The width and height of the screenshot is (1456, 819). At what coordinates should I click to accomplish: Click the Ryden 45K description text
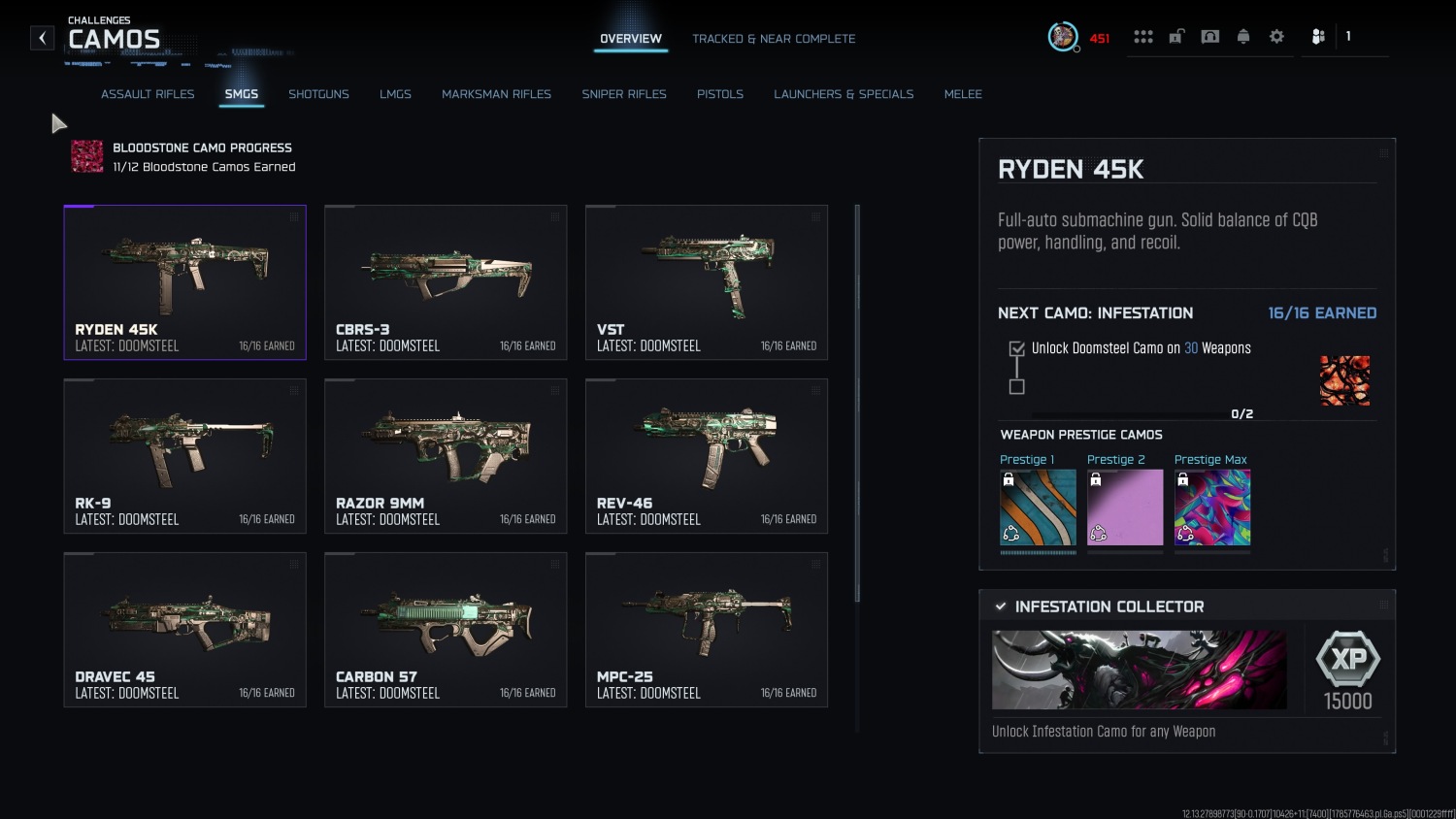pos(1158,231)
